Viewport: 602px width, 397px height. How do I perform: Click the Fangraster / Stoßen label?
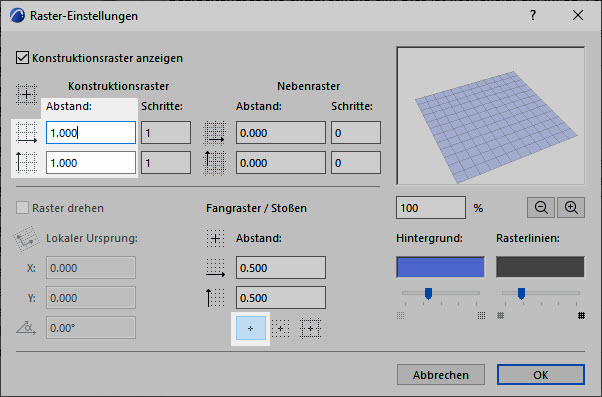click(256, 208)
